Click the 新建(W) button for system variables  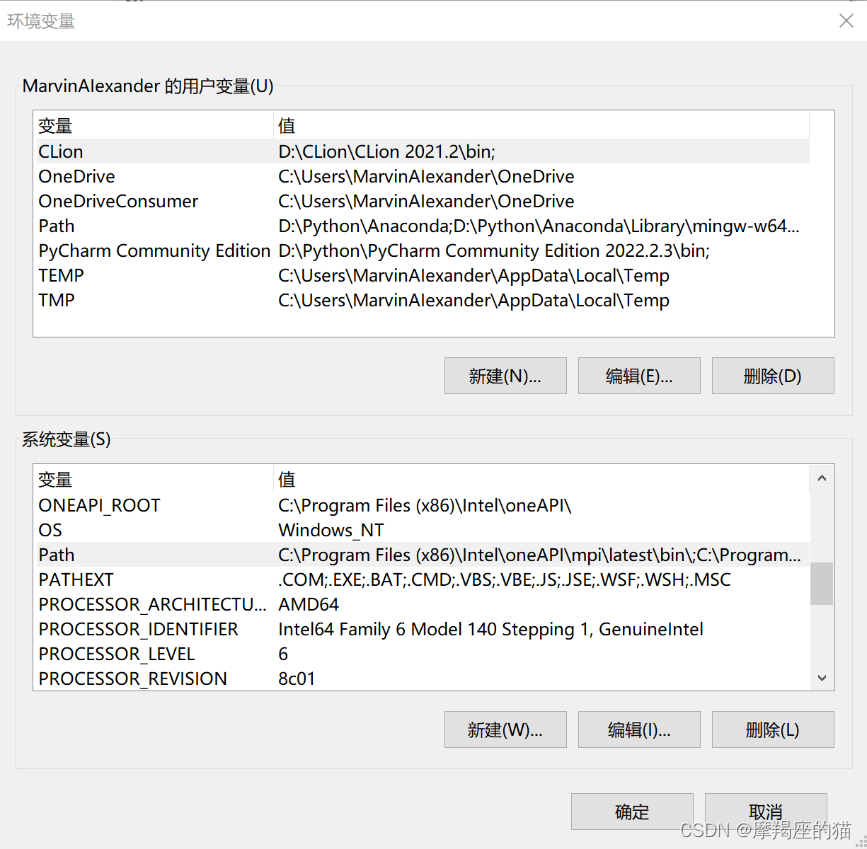[x=505, y=729]
